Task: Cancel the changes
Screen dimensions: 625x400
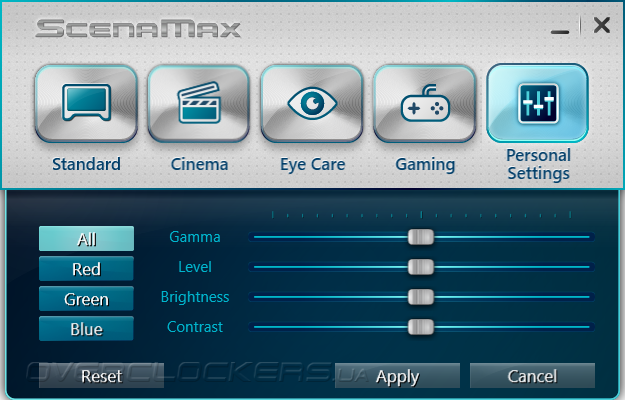Action: pyautogui.click(x=533, y=376)
